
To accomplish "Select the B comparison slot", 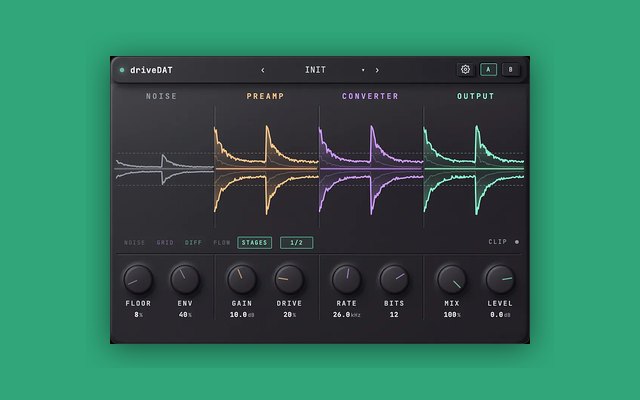I will [510, 69].
